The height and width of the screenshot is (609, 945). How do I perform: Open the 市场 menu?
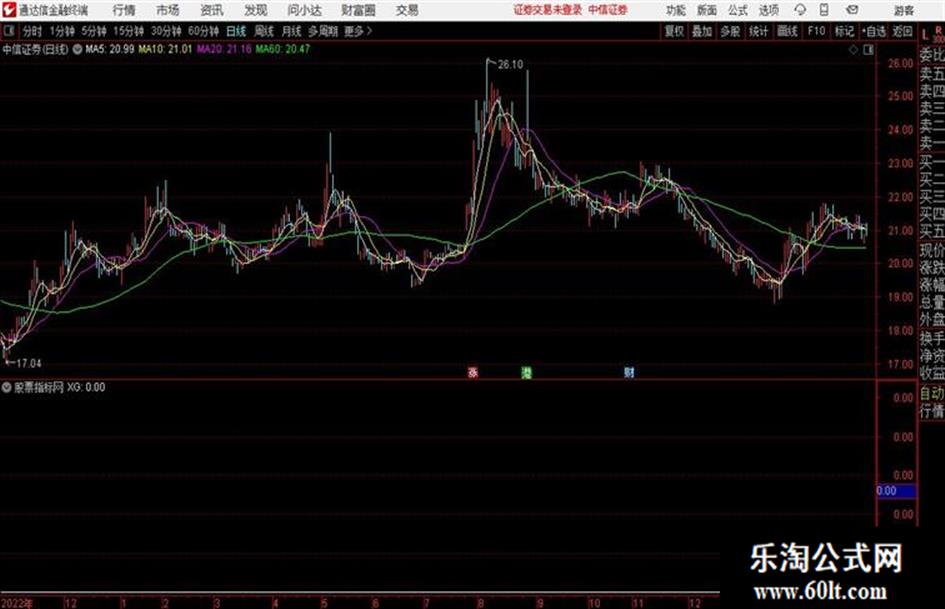pyautogui.click(x=168, y=10)
